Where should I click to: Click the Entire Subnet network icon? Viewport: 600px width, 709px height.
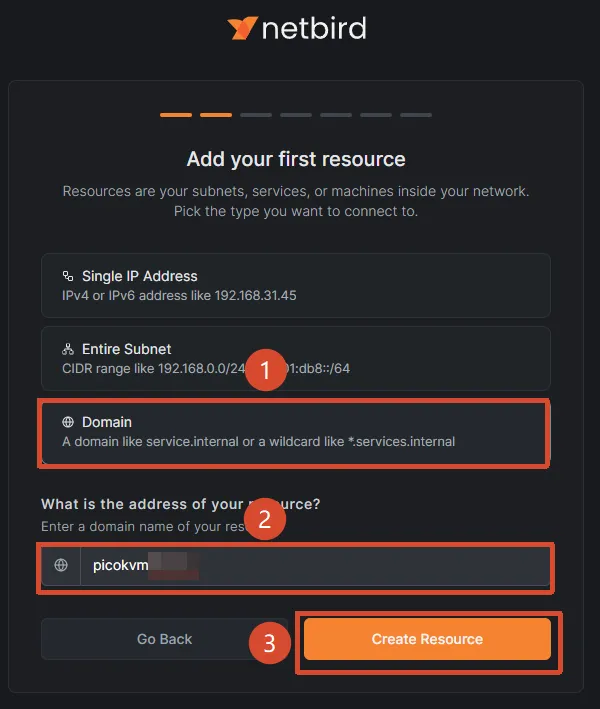[68, 349]
